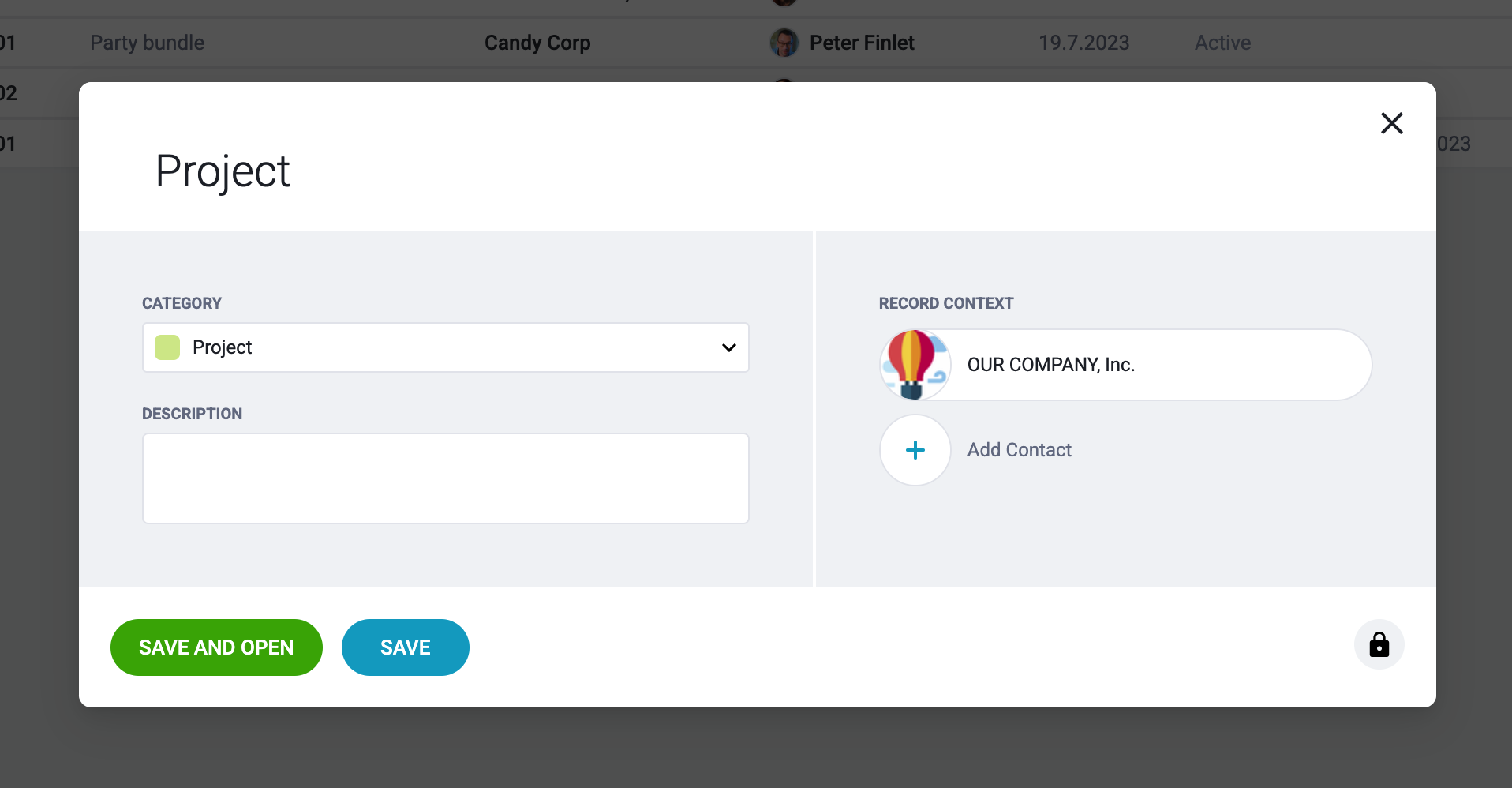Screen dimensions: 1512x788
Task: Click the Peter Finlet owner name
Action: point(862,43)
